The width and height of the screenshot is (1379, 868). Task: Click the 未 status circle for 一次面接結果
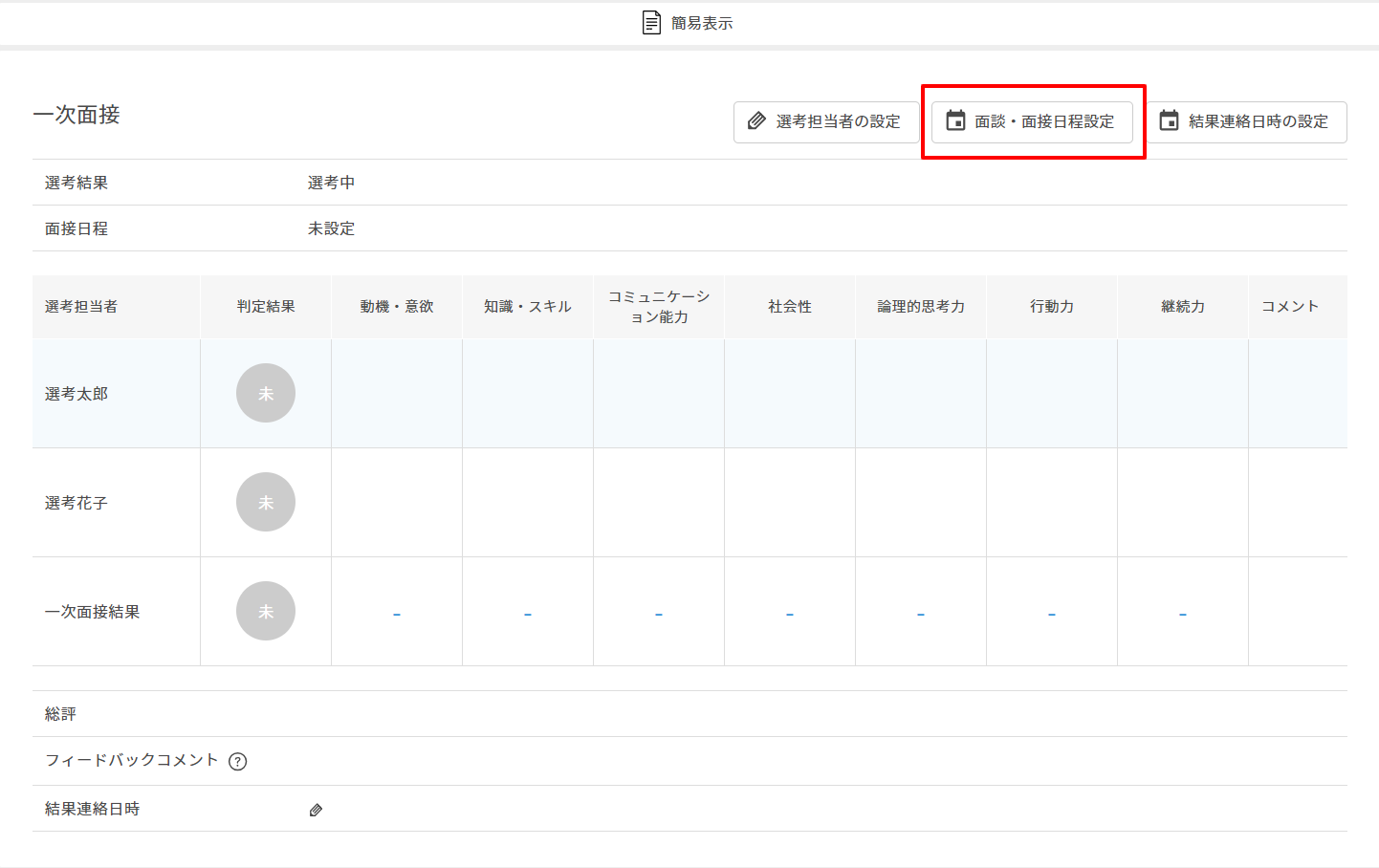[266, 611]
